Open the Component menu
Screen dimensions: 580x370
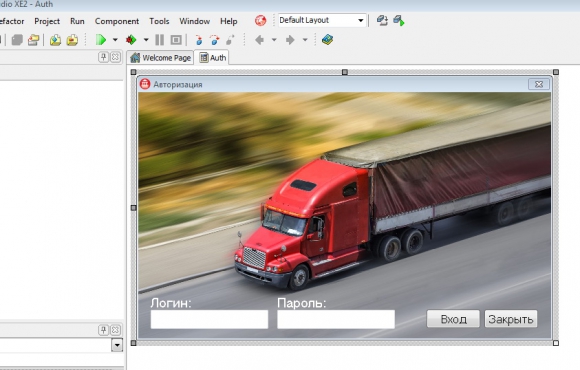[117, 21]
